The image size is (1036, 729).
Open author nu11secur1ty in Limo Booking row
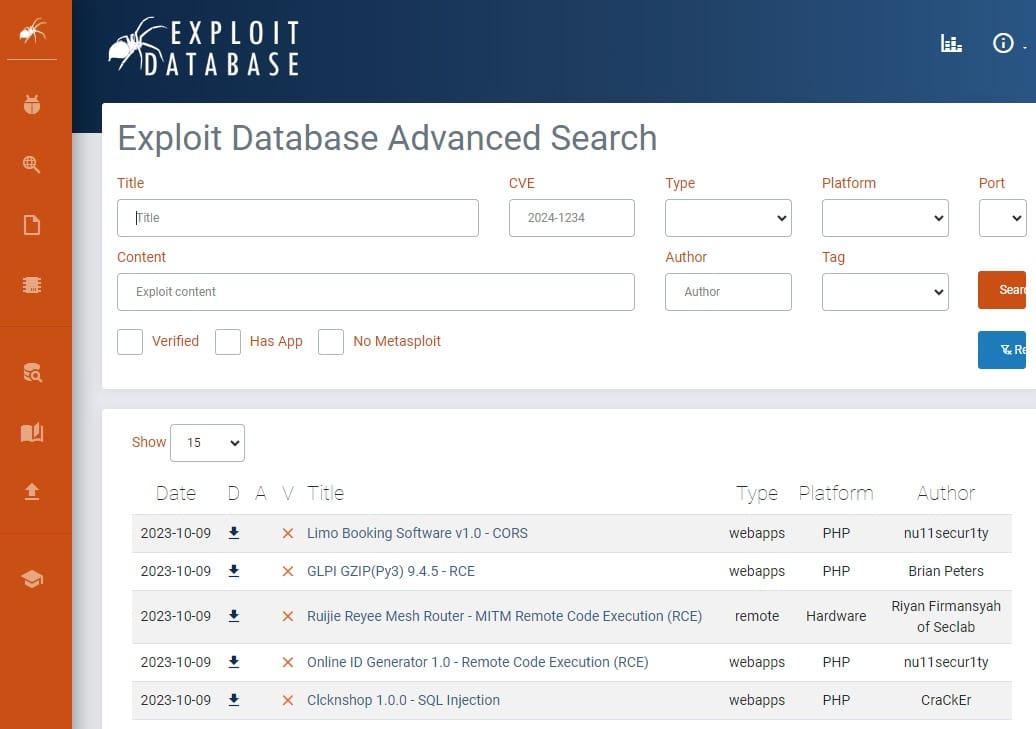tap(945, 533)
